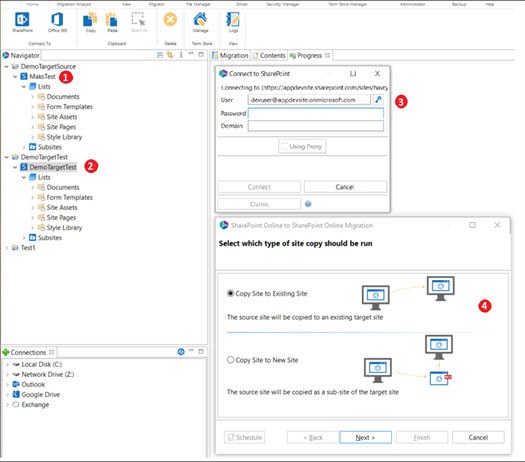Click the Schedule button in wizard
Screen dimensions: 525x462
[x=244, y=437]
